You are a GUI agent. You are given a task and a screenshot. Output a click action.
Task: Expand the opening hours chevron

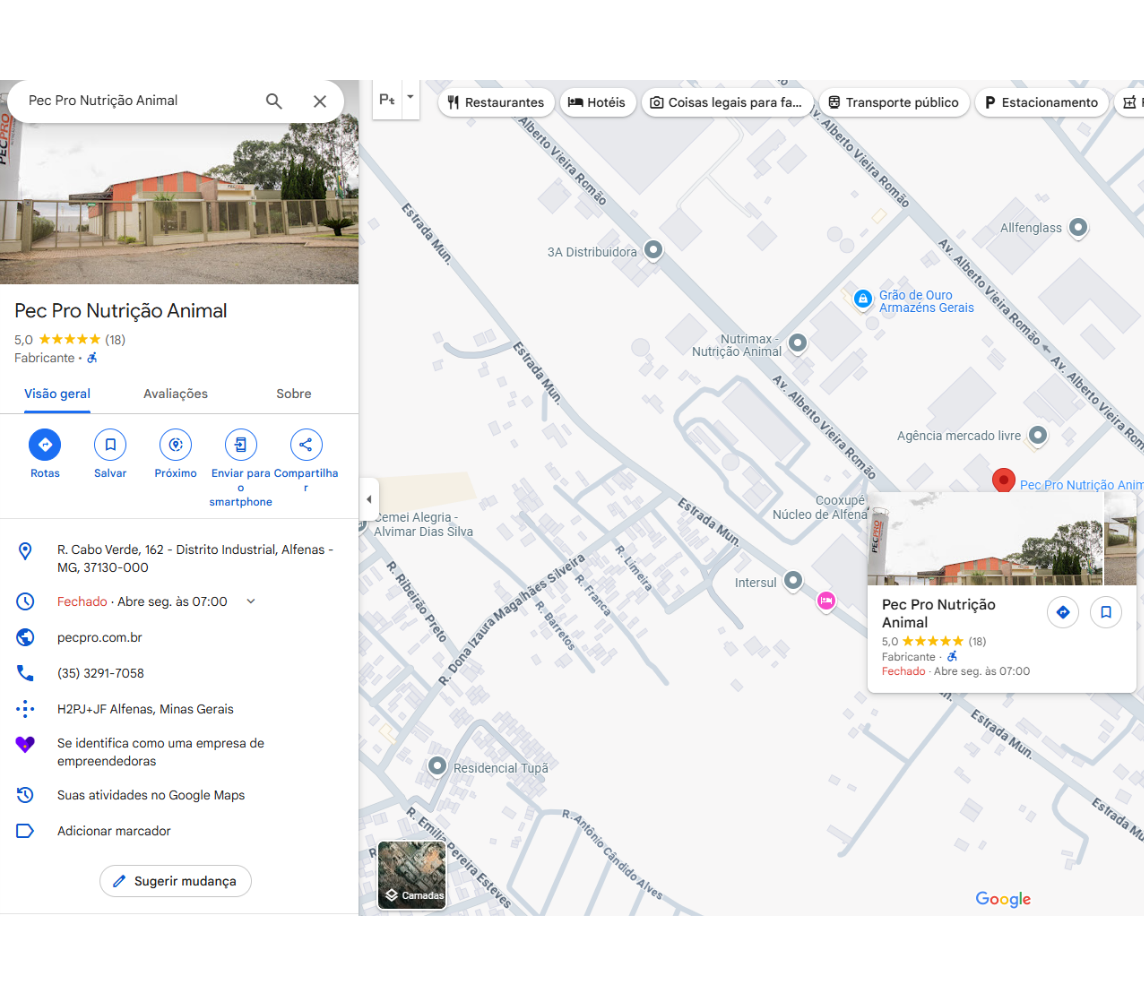[x=251, y=601]
